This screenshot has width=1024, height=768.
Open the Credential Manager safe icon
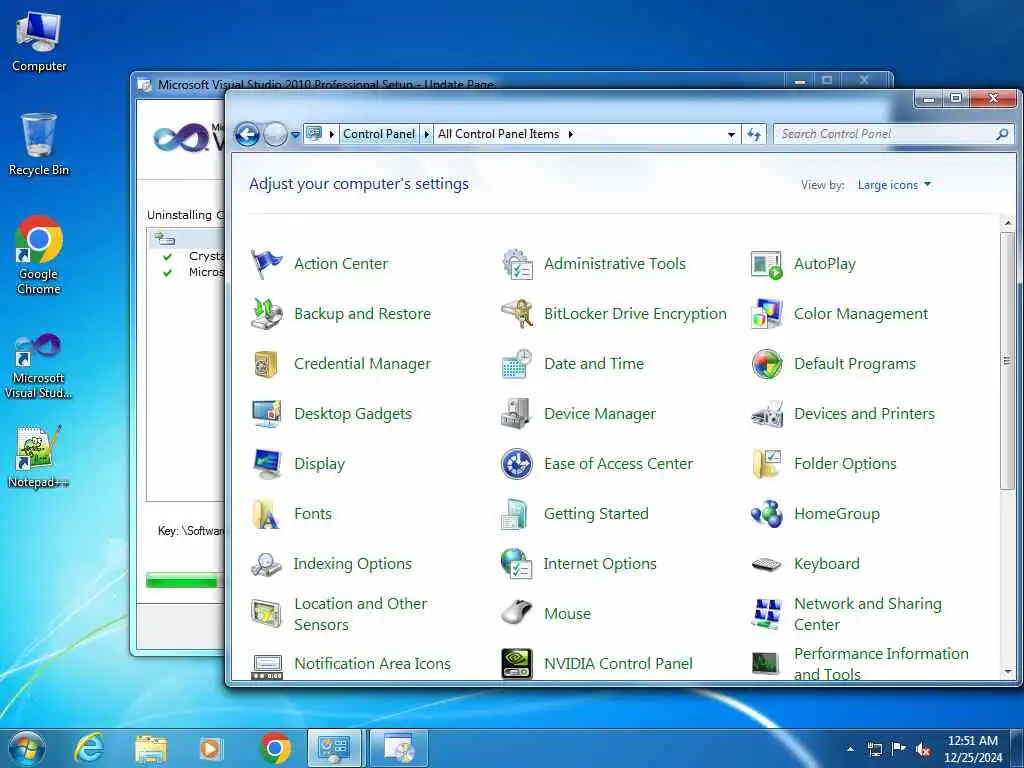(266, 364)
